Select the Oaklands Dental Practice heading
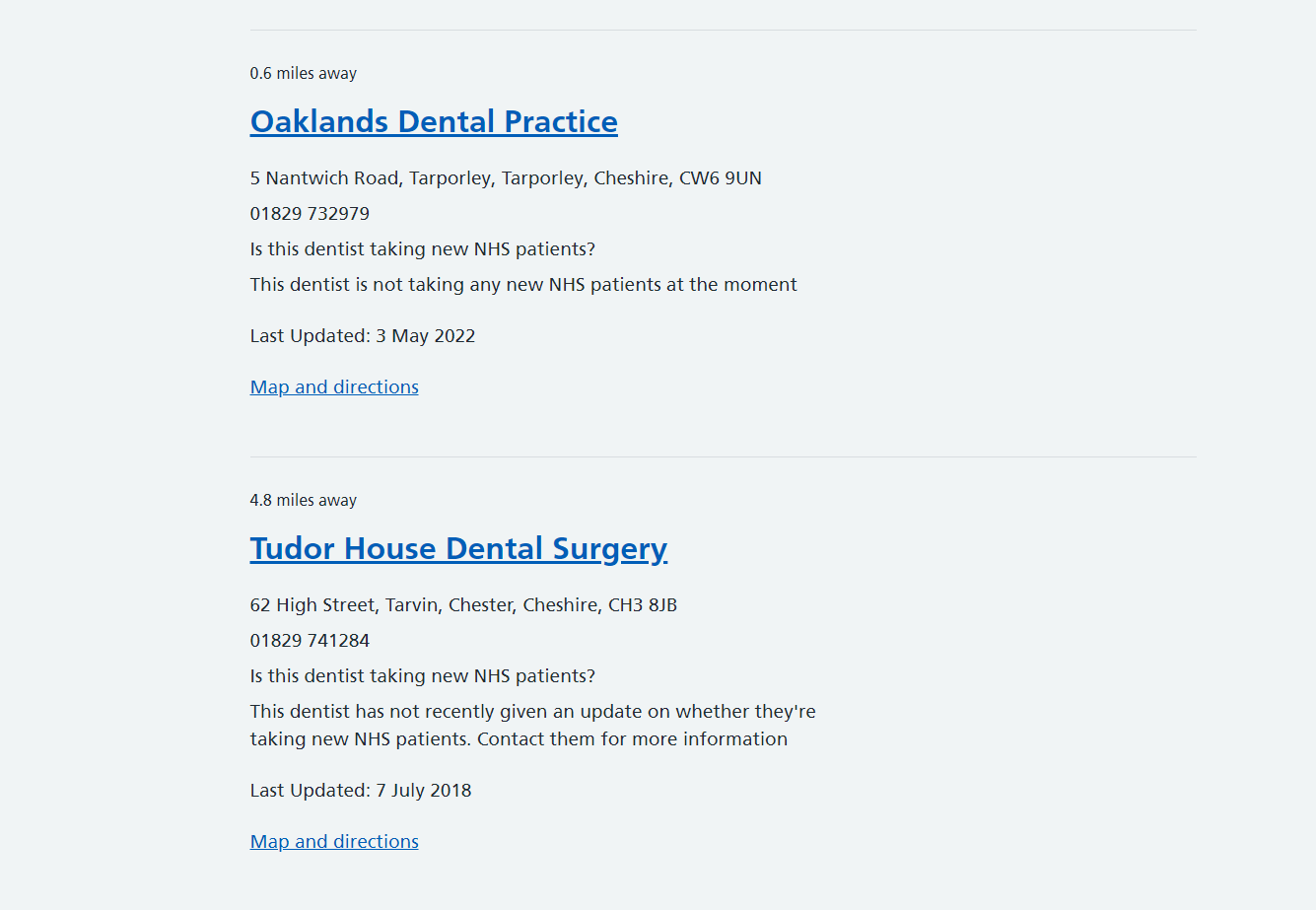 point(434,121)
